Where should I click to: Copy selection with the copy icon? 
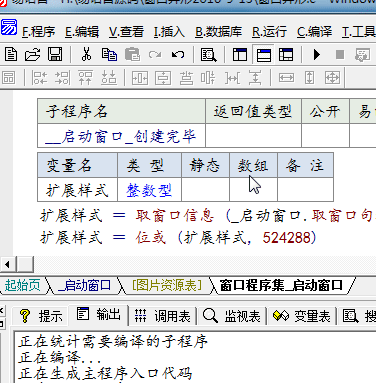point(109,54)
